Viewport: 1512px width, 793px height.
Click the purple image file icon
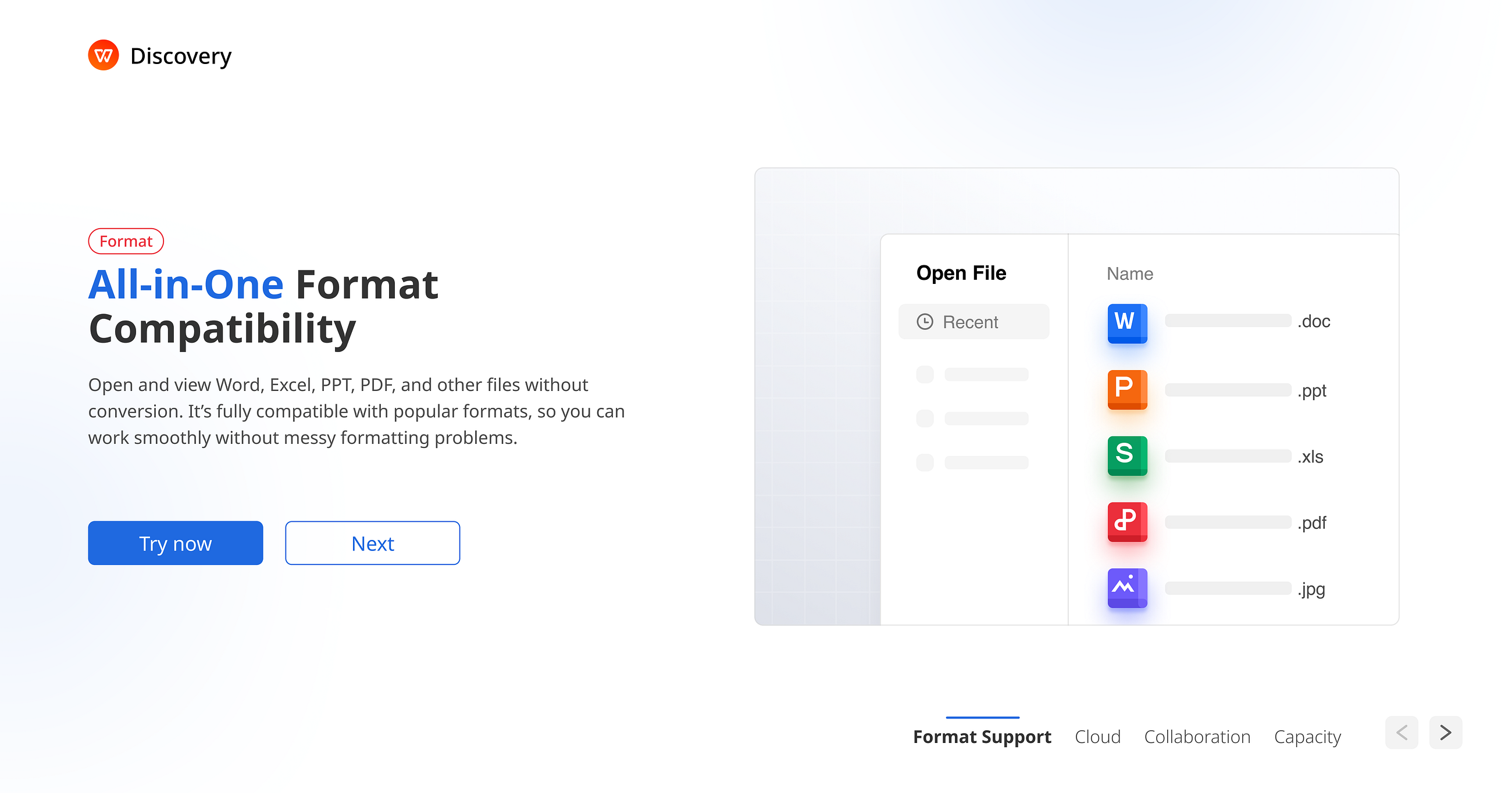click(x=1127, y=588)
